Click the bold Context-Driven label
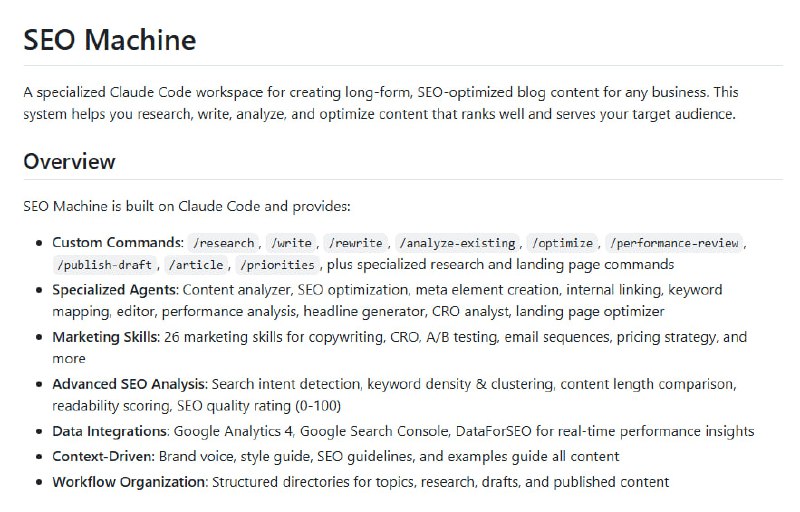Image resolution: width=800 pixels, height=512 pixels. pyautogui.click(x=102, y=456)
